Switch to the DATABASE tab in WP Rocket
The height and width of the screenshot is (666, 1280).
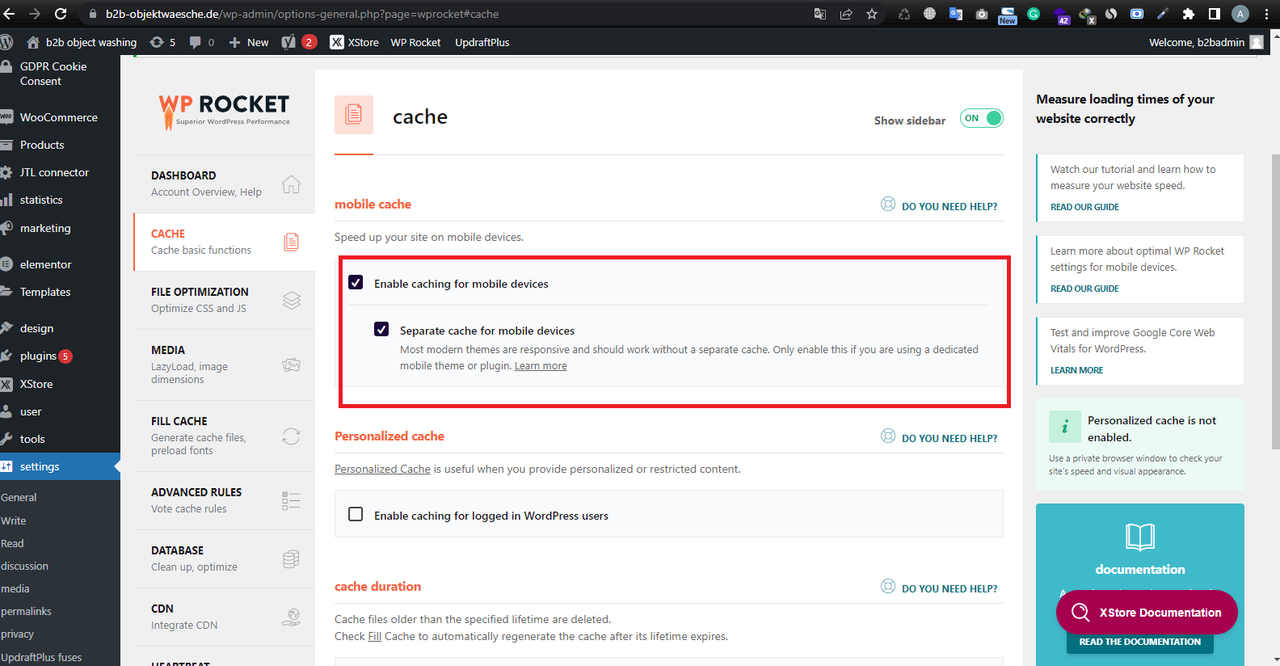click(x=224, y=558)
